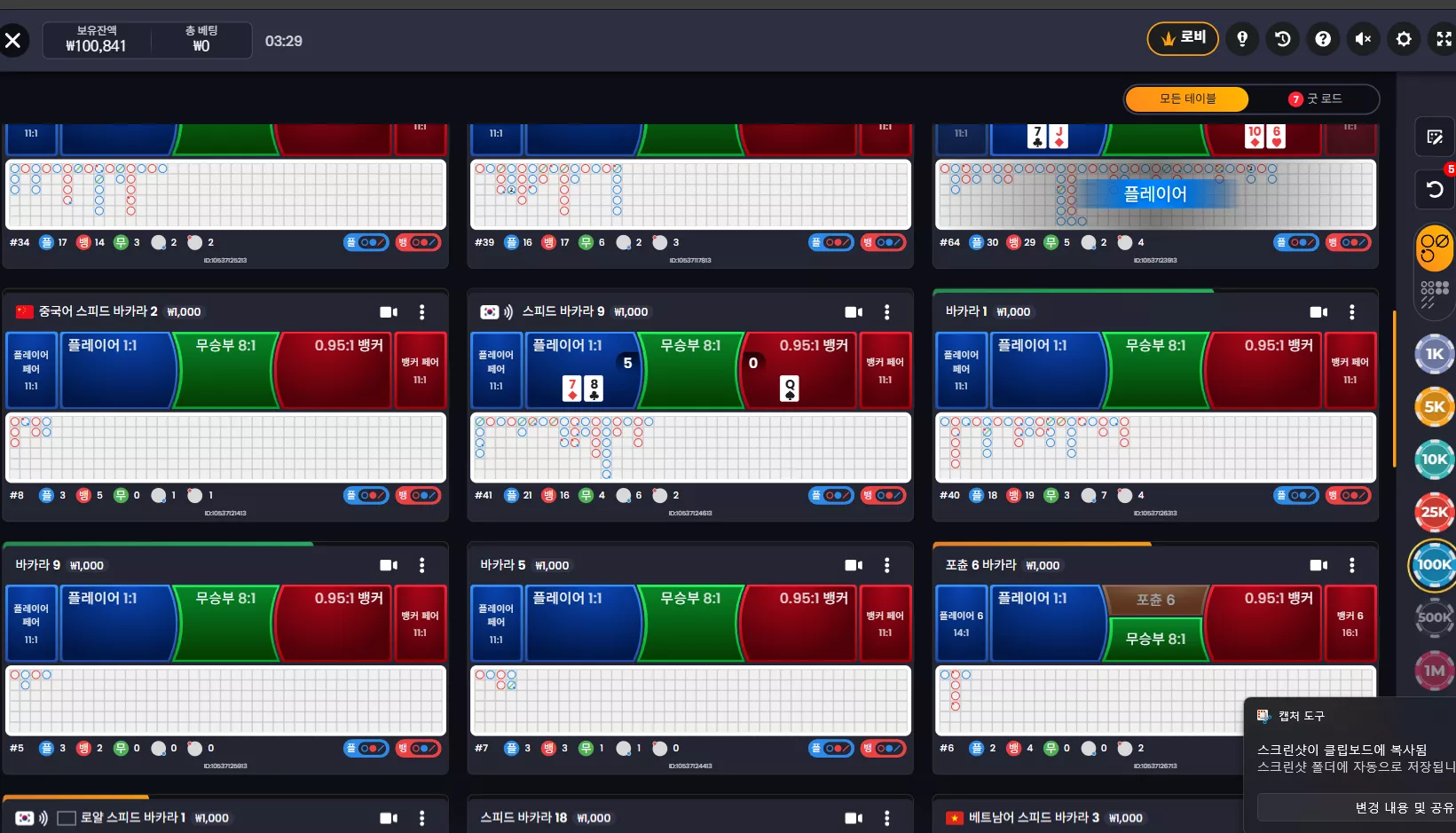Screen dimensions: 1456x833
Task: Click the orange table list scrollbar
Action: pyautogui.click(x=1395, y=389)
